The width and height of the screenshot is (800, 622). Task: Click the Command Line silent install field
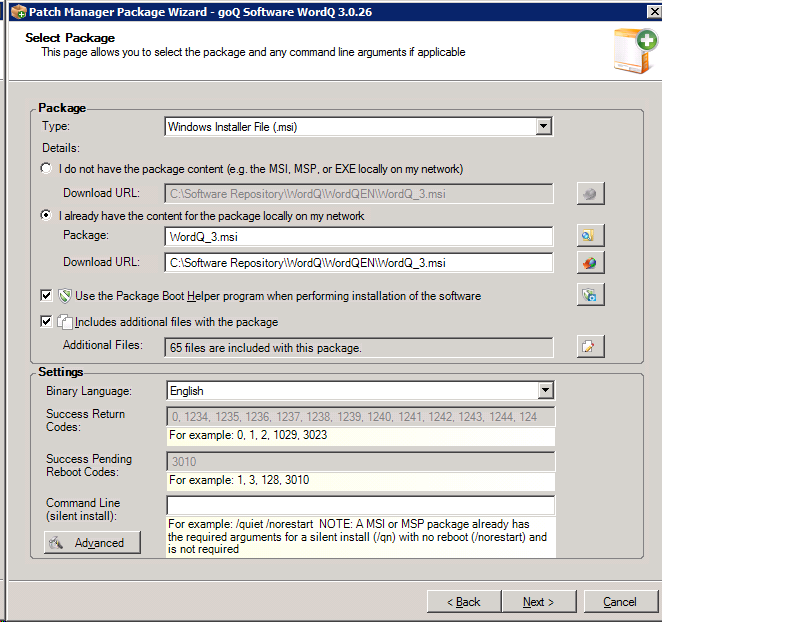pos(361,506)
